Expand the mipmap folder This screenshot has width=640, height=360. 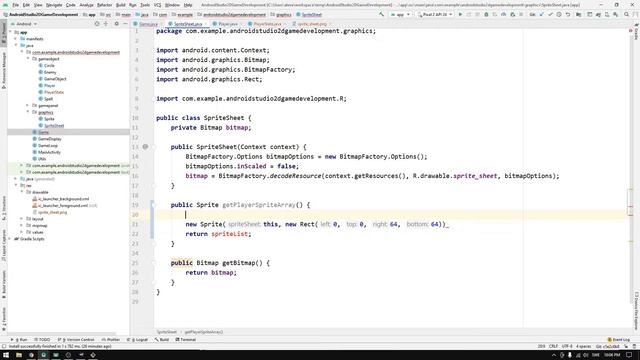tap(22, 225)
